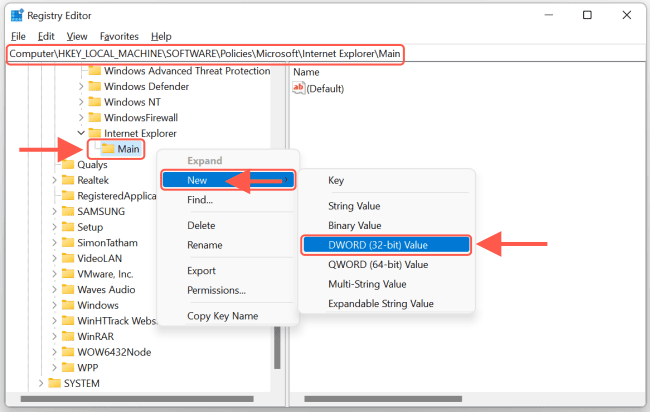
Task: Click the Internet Explorer folder icon
Action: tap(95, 133)
